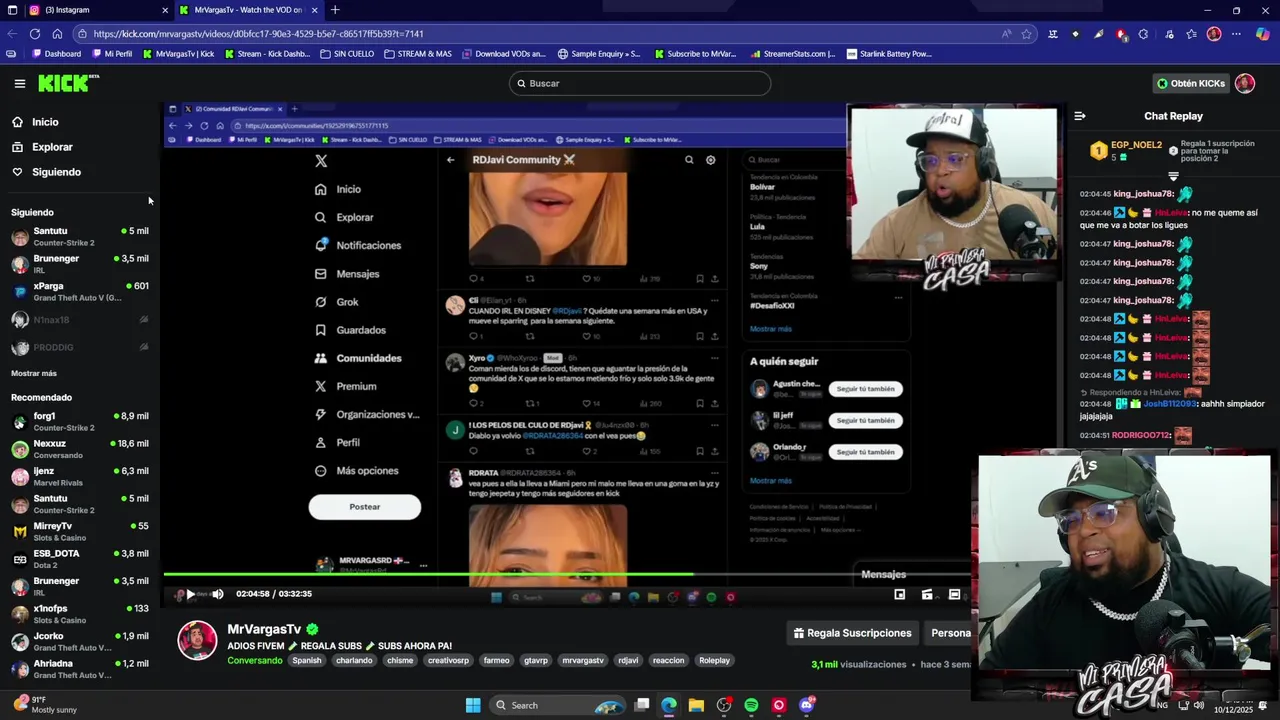The width and height of the screenshot is (1280, 720).
Task: Open PRODDIG channel in sidebar
Action: (80, 348)
